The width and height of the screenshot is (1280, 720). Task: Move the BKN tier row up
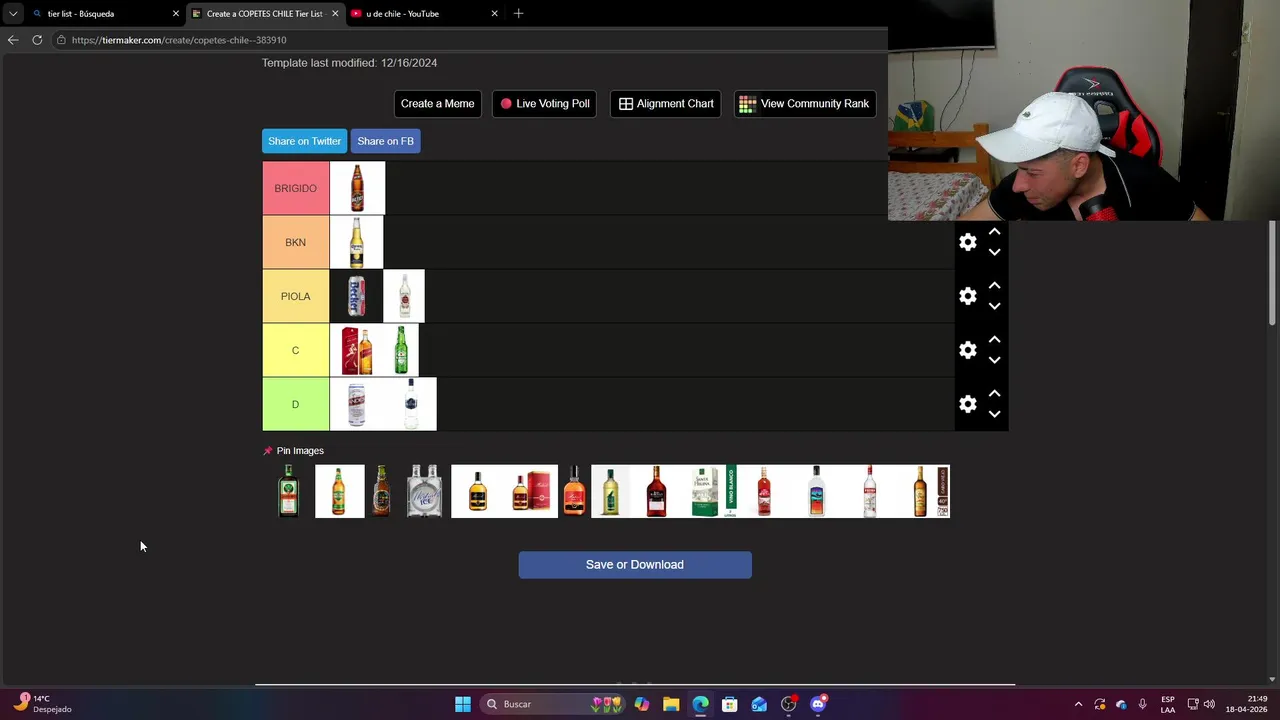[x=994, y=231]
